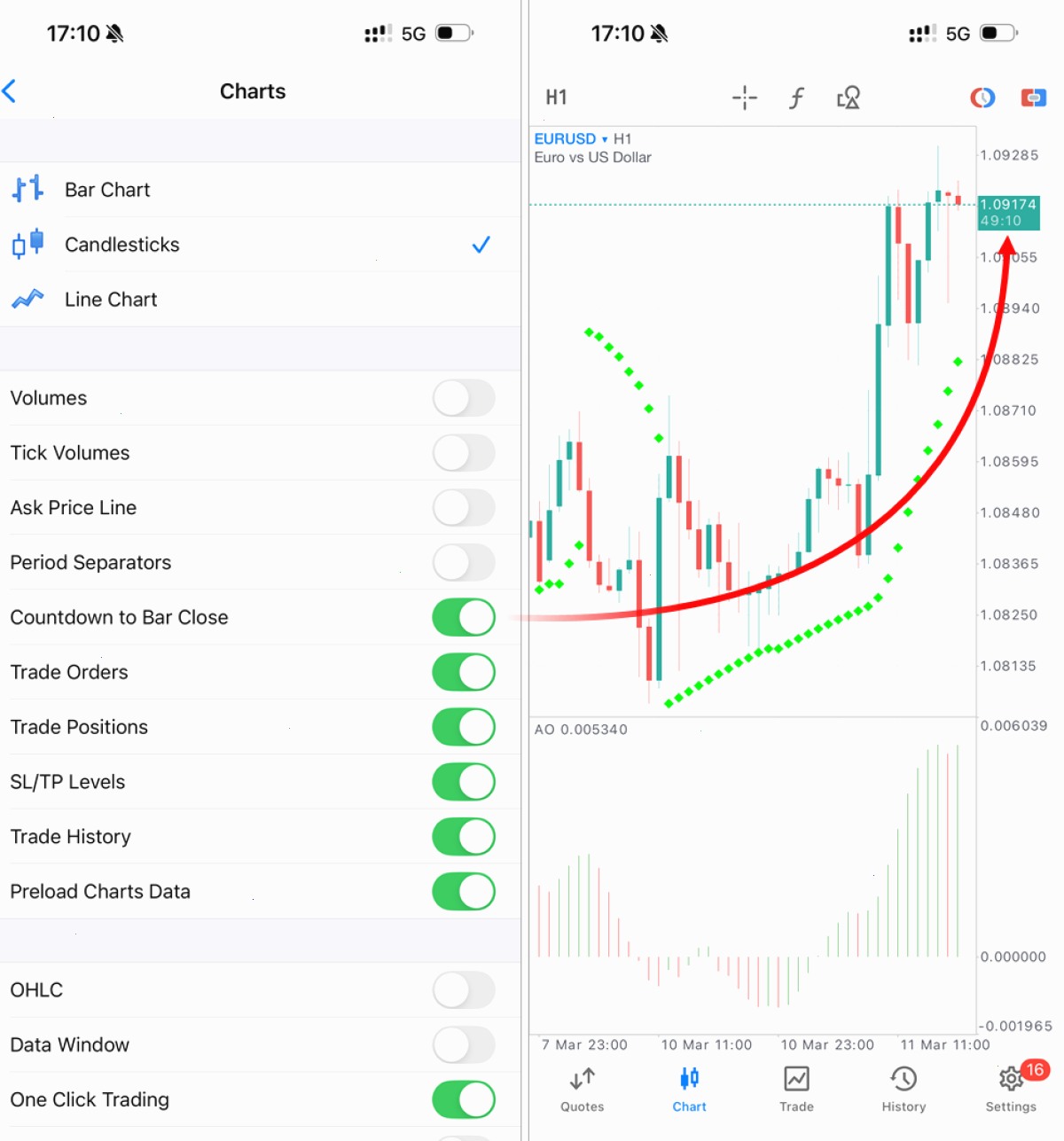The width and height of the screenshot is (1064, 1141).
Task: Select the Line Chart icon
Action: coord(27,299)
